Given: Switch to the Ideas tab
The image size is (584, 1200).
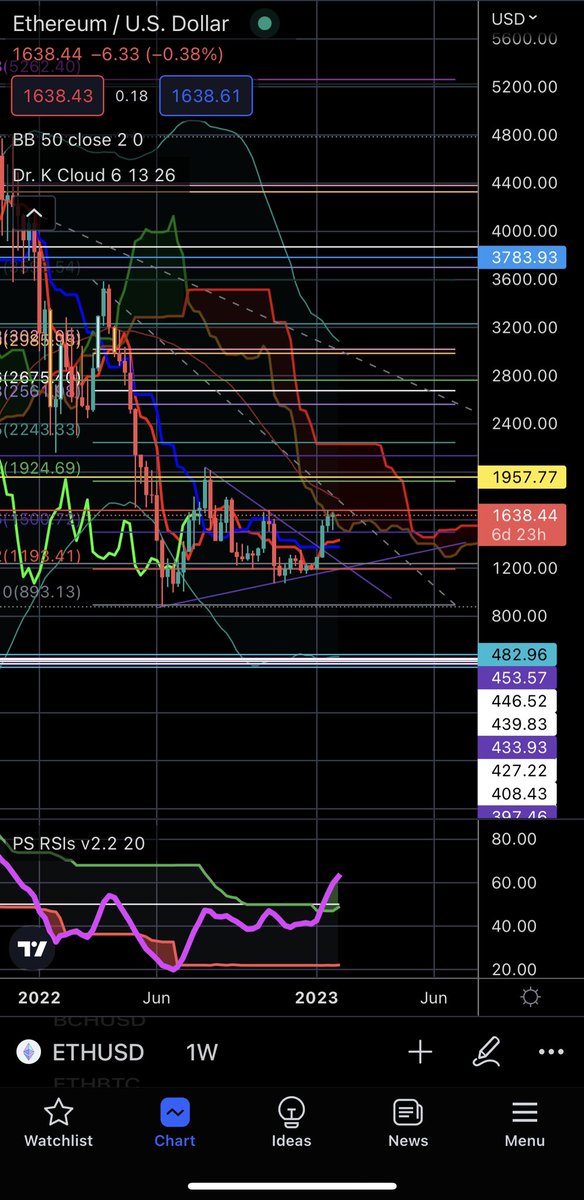Looking at the screenshot, I should click(291, 1123).
